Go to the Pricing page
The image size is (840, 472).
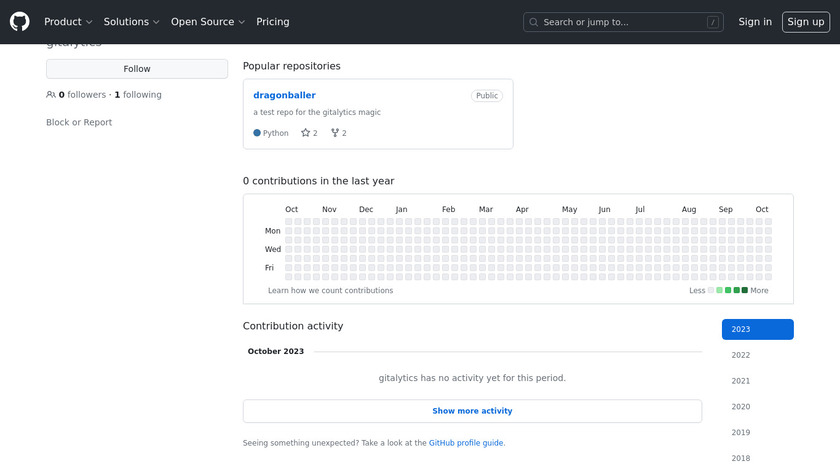coord(273,22)
